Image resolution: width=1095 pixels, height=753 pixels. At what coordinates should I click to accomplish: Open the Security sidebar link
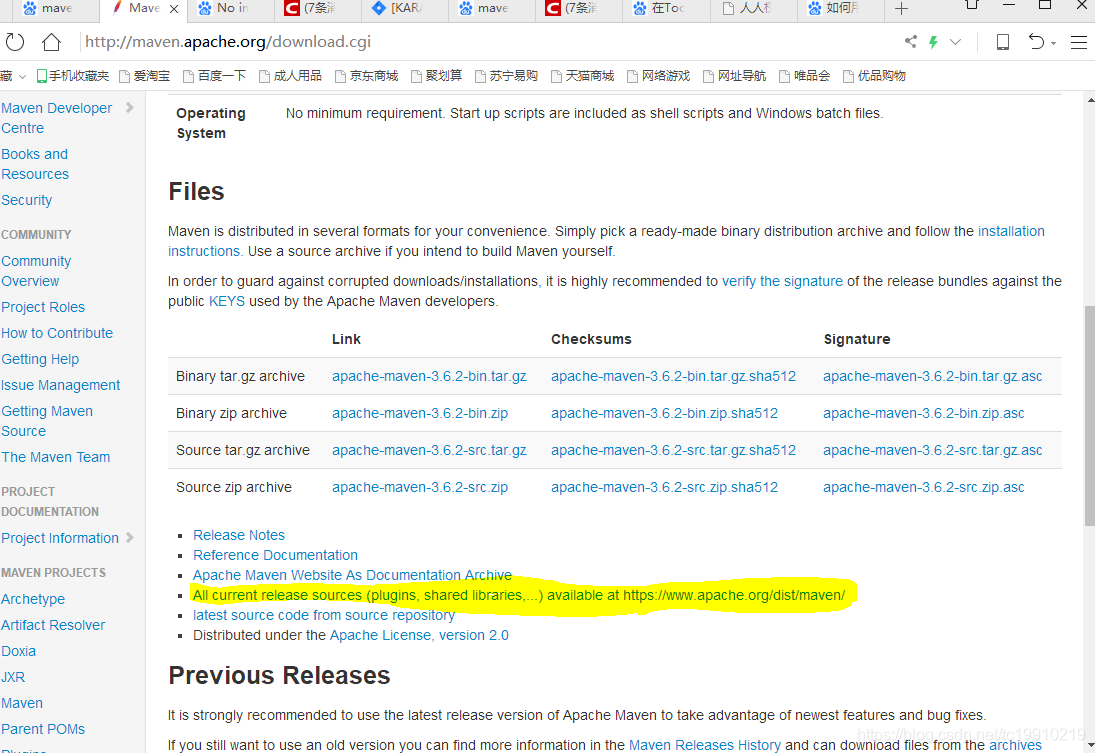(x=27, y=200)
